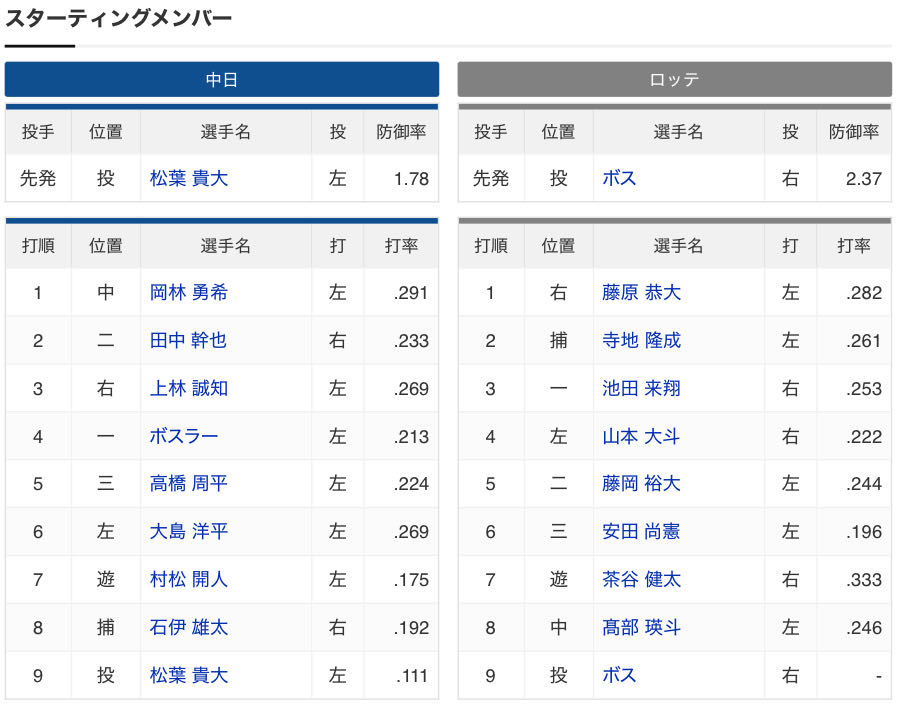897x709 pixels.
Task: Click 大島 洋平 in the lineup
Action: pos(189,532)
